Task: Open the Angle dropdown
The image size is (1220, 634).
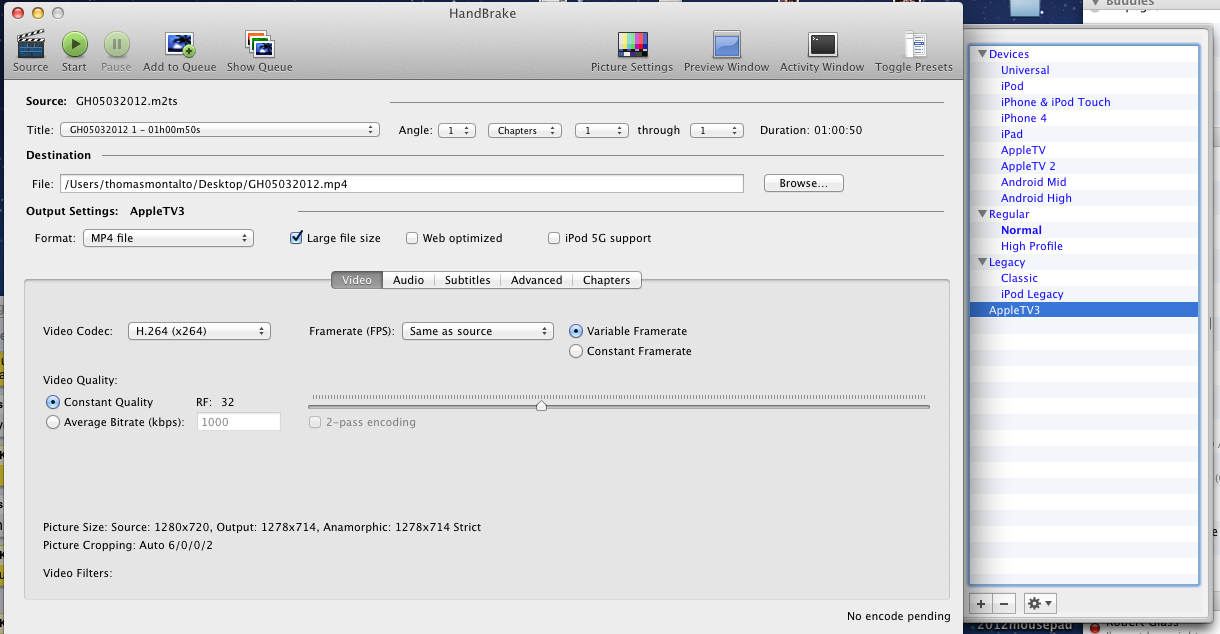Action: point(457,130)
